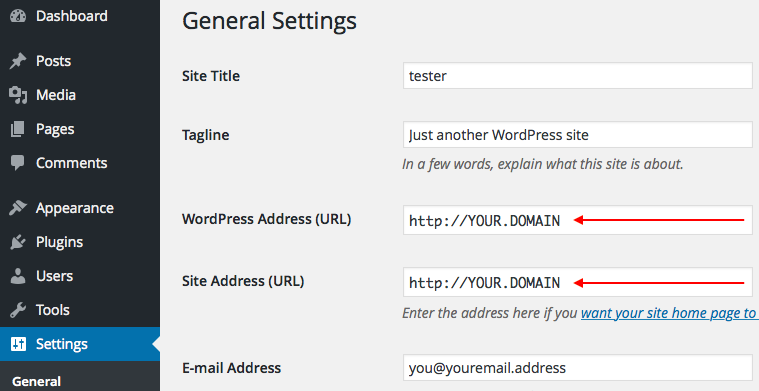The image size is (759, 391).
Task: Focus the Tagline text field
Action: coord(577,135)
